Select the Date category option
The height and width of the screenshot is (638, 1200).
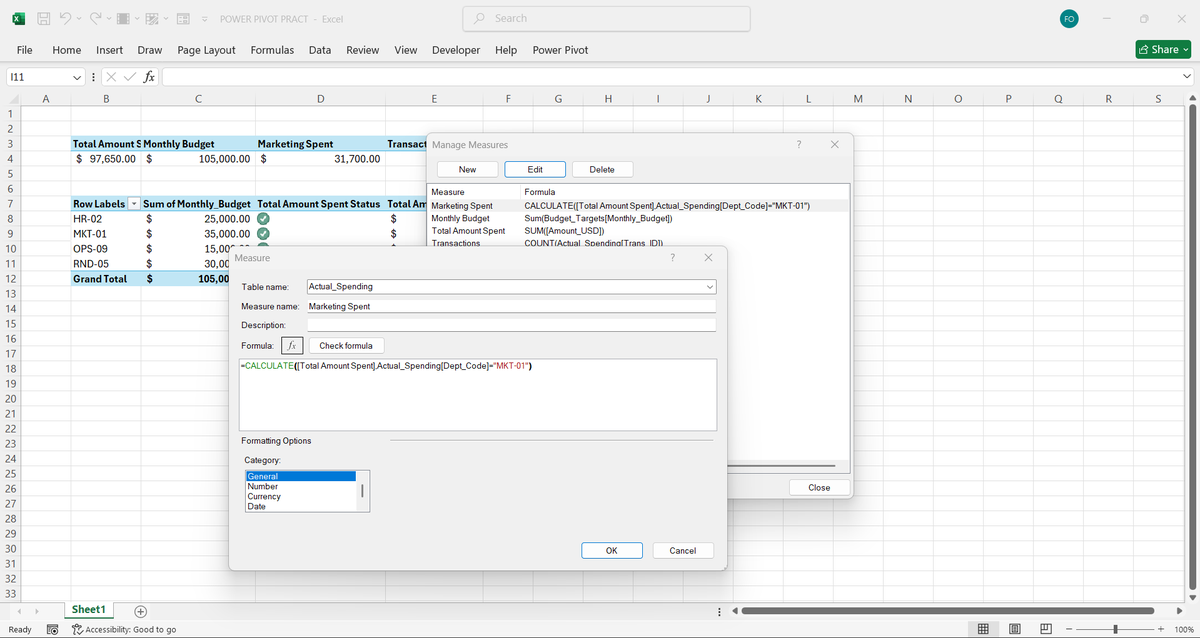click(x=301, y=507)
